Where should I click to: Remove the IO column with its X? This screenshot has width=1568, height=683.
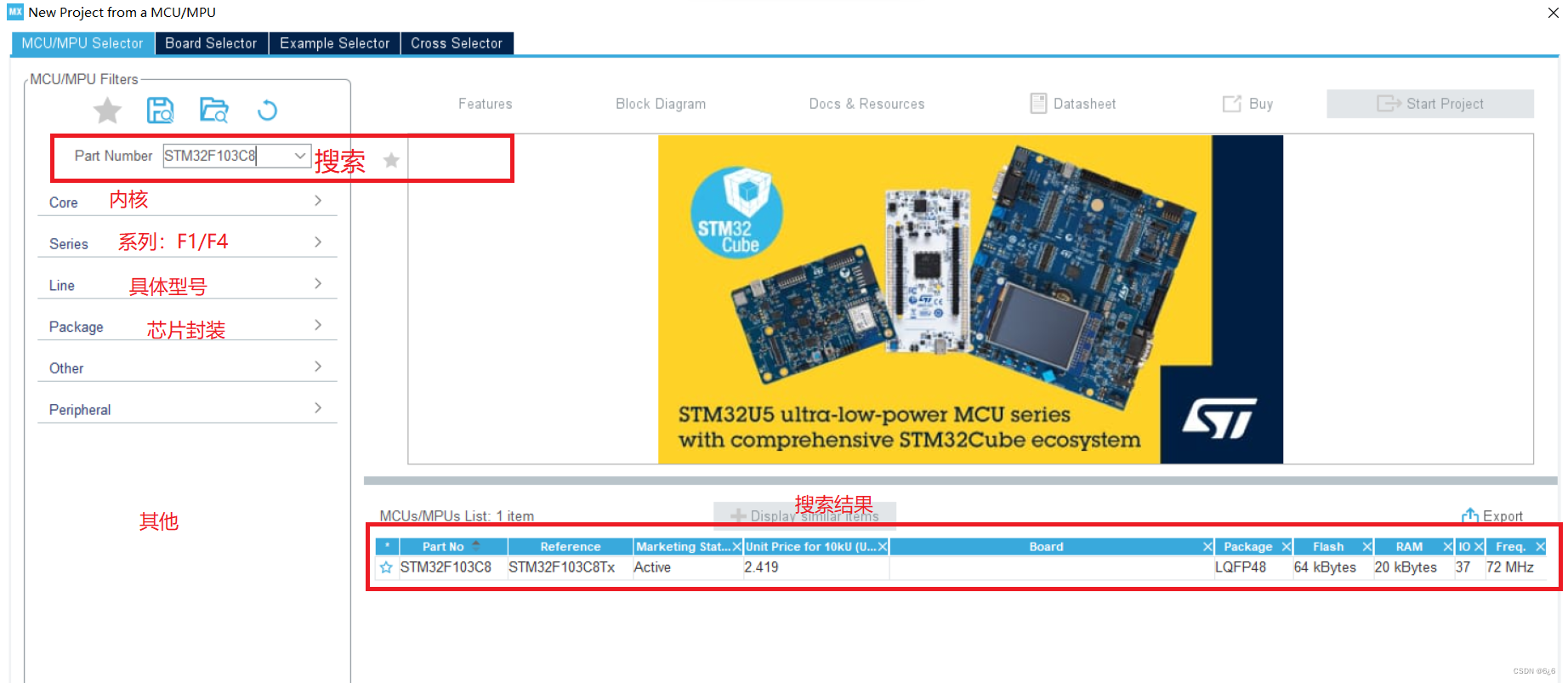click(1479, 547)
